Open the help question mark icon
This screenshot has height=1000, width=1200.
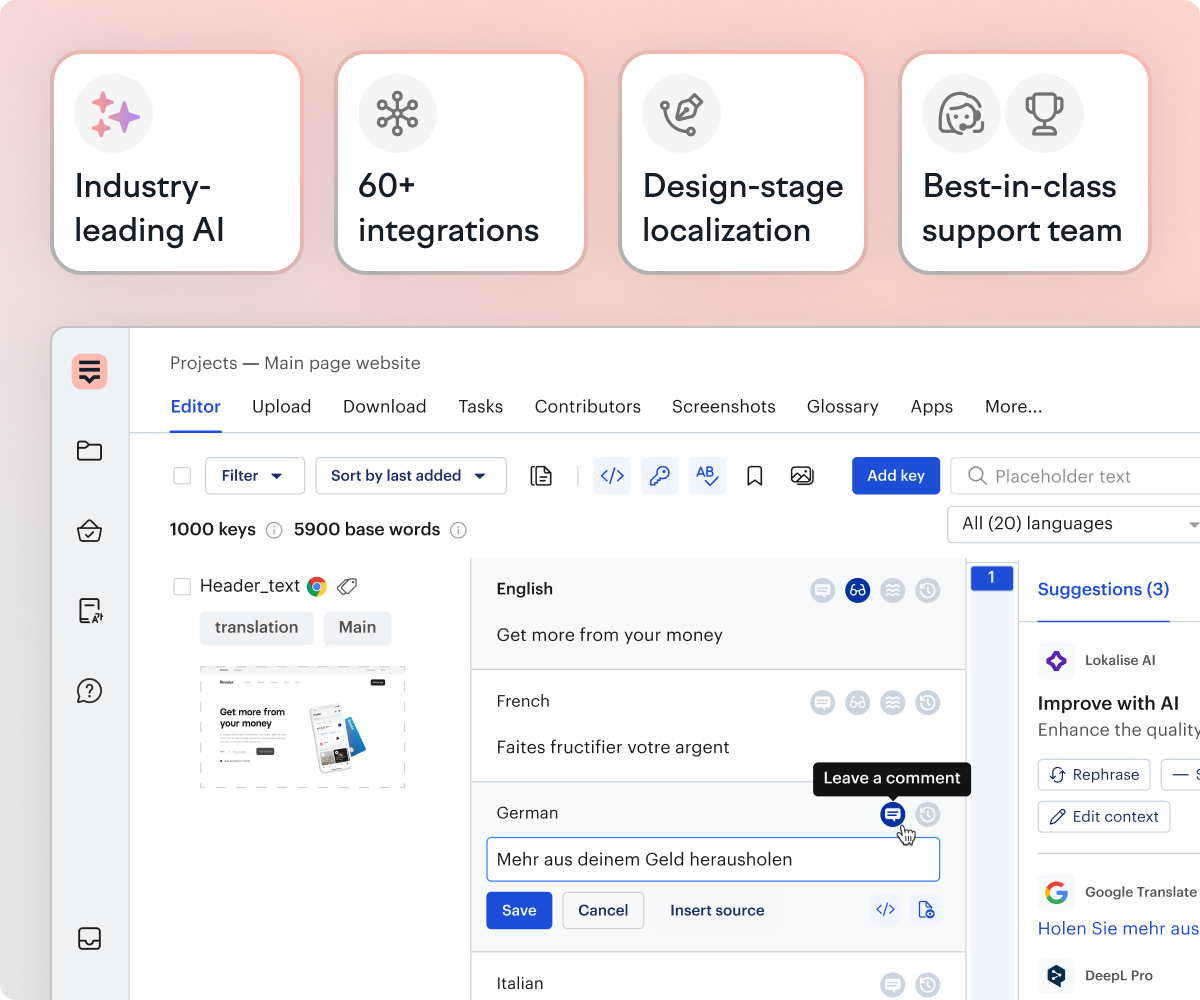pyautogui.click(x=90, y=691)
